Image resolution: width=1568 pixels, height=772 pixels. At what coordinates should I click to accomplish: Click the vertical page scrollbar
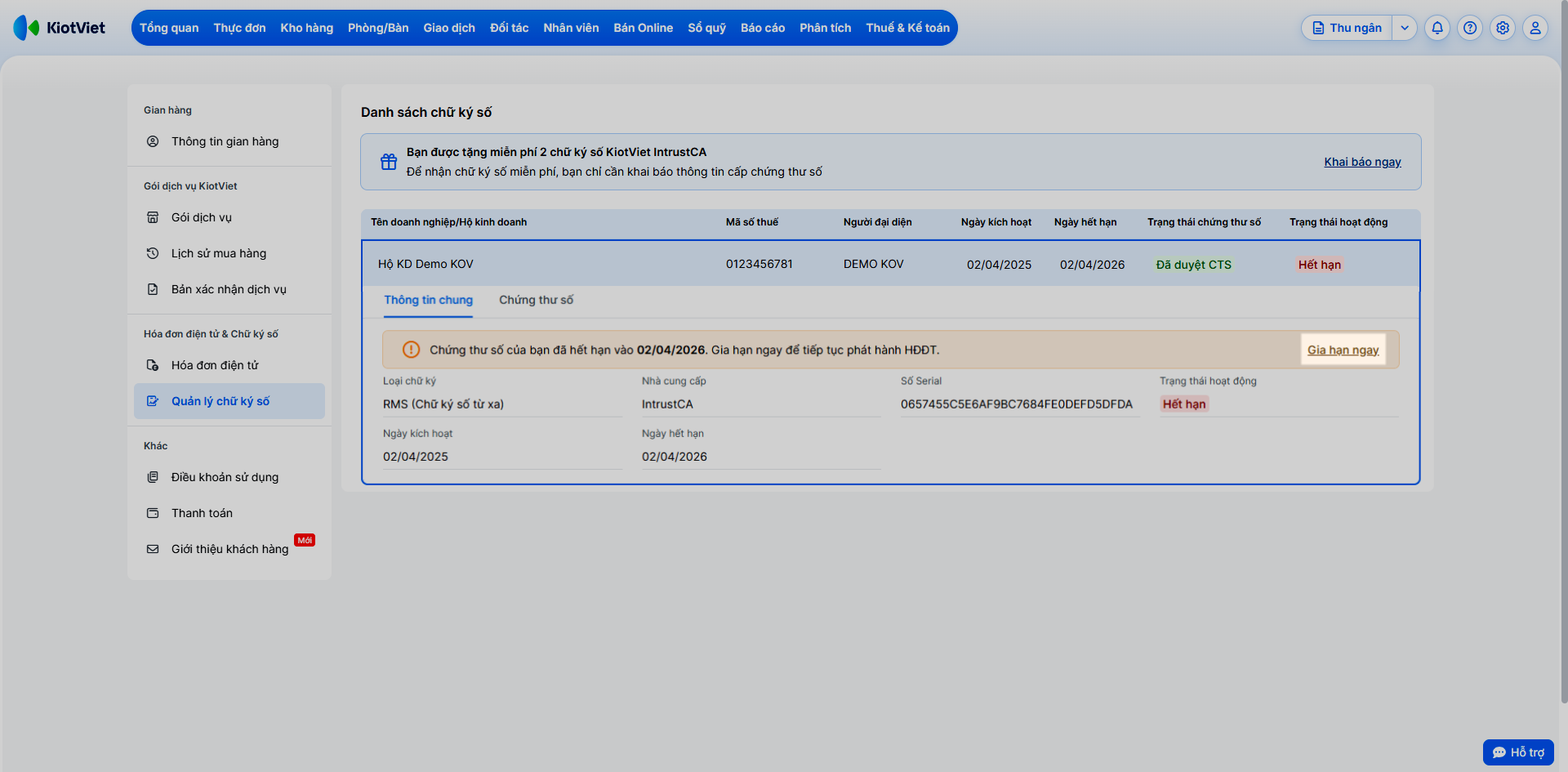[1564, 351]
